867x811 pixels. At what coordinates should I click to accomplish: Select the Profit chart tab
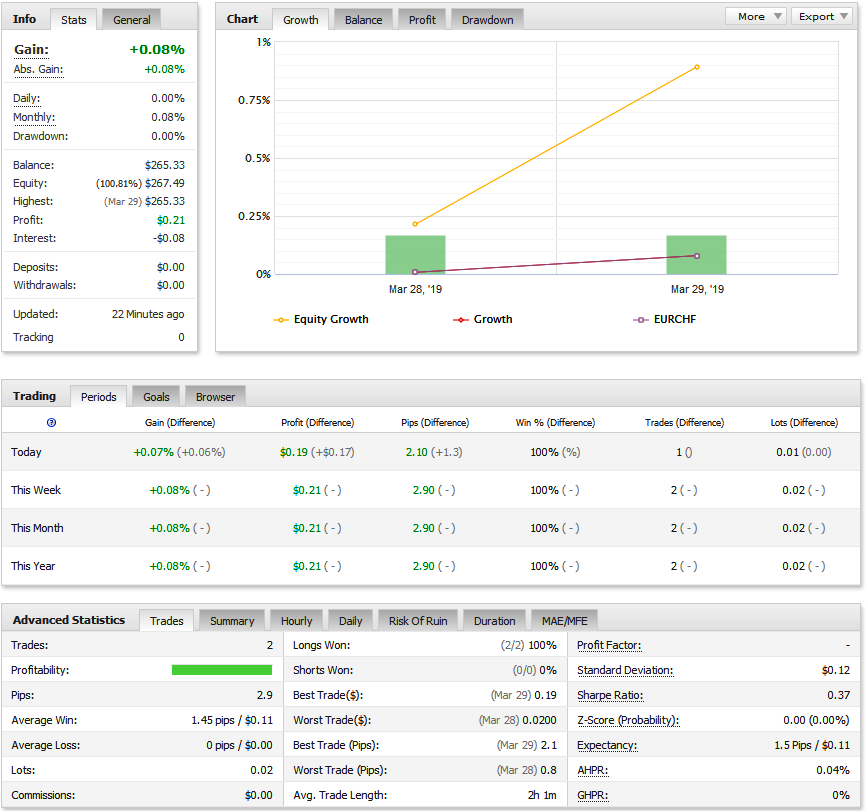(x=422, y=20)
